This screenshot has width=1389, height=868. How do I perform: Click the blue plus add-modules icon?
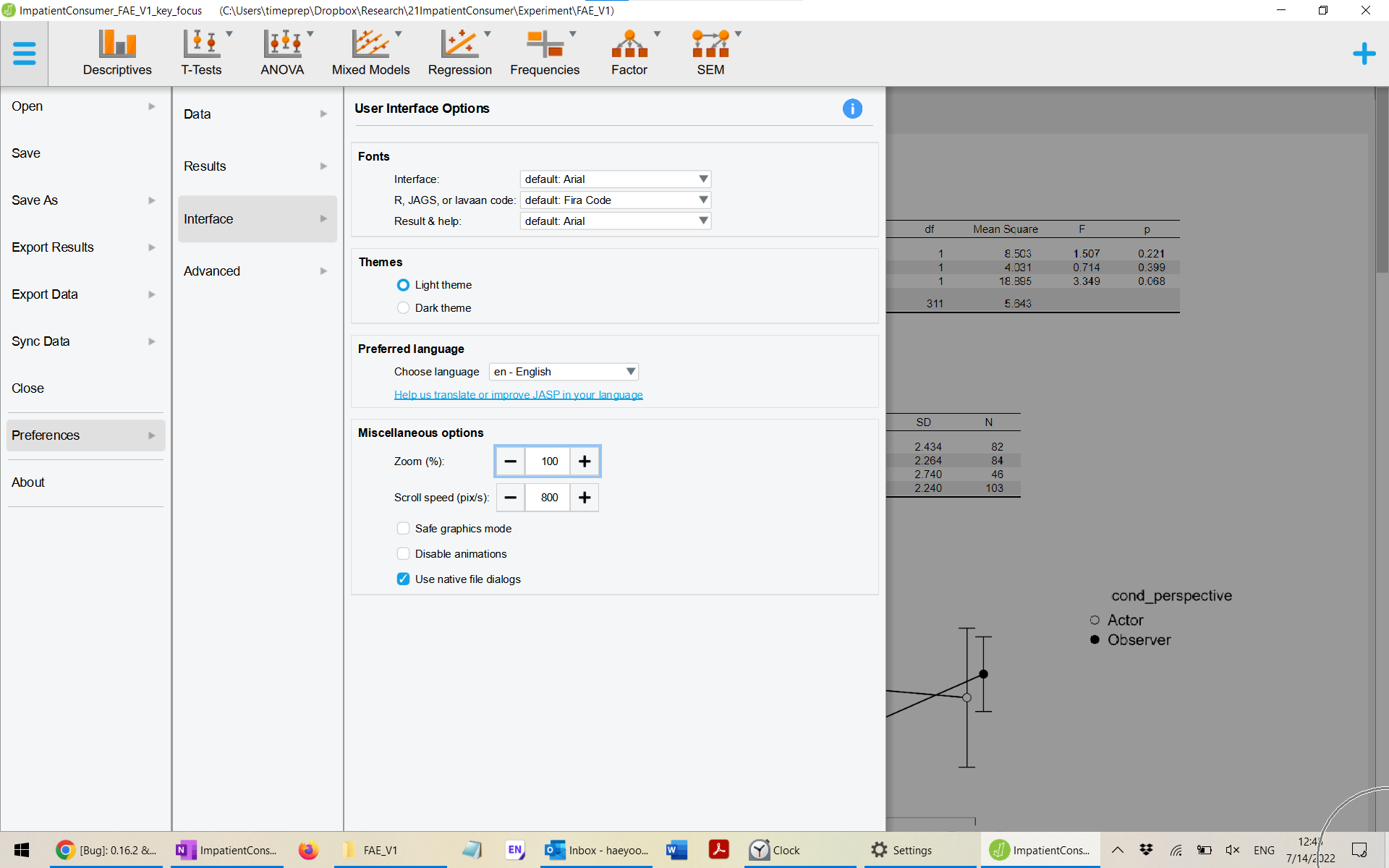pyautogui.click(x=1364, y=54)
